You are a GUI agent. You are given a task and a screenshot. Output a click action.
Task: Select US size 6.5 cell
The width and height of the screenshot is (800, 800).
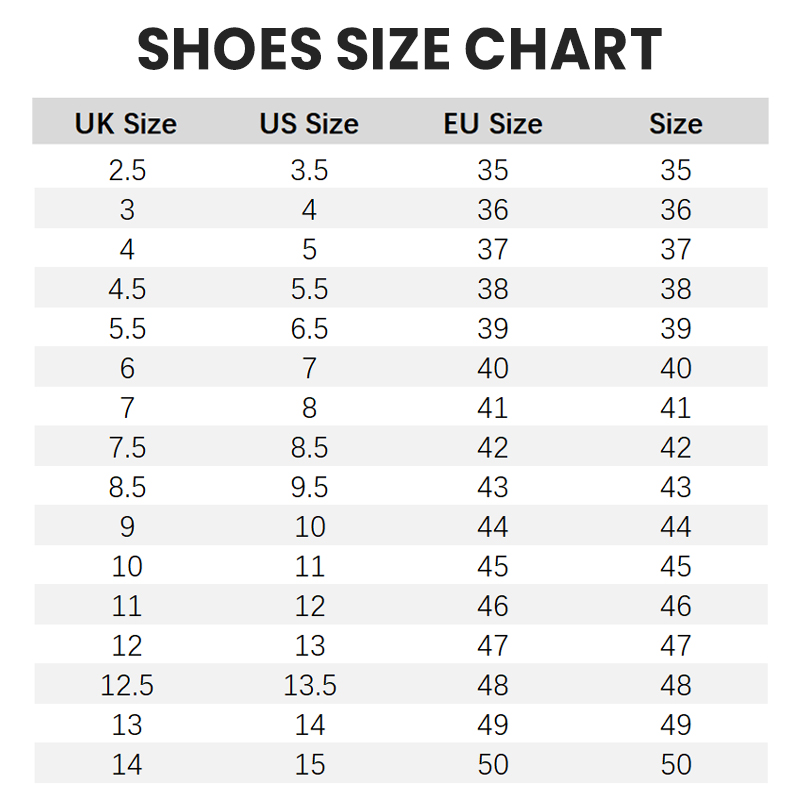309,329
